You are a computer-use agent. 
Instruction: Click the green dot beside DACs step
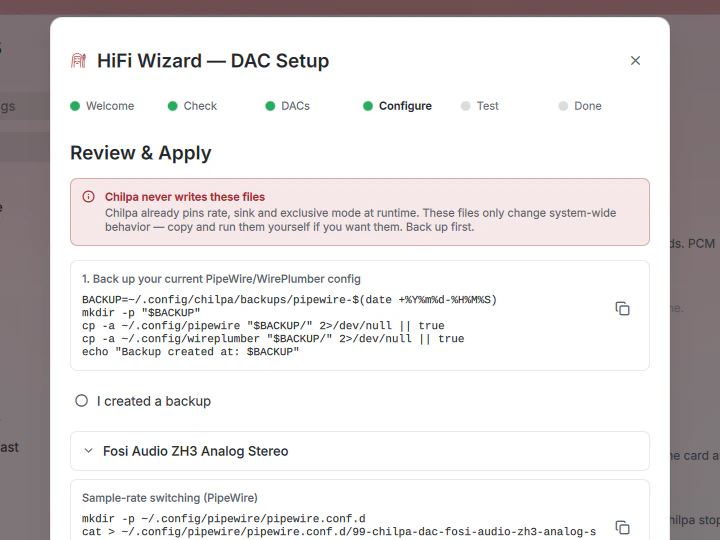pos(270,106)
